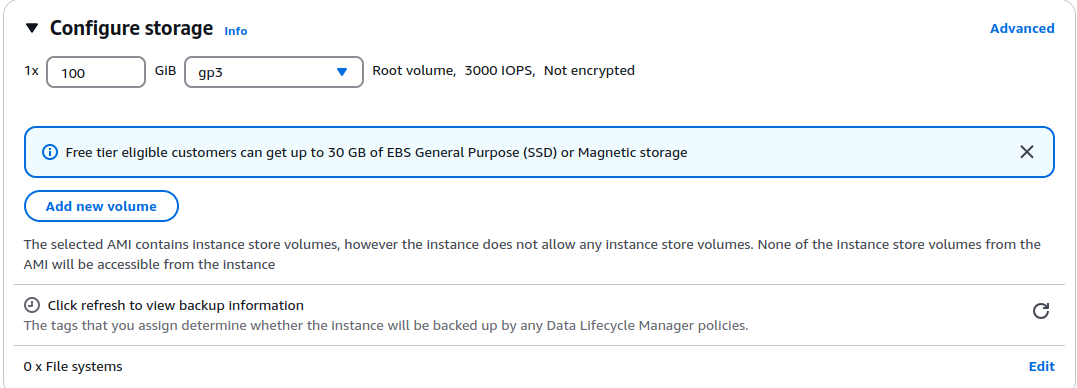Edit the file systems settings
Screen dimensions: 1077x388
1041,367
